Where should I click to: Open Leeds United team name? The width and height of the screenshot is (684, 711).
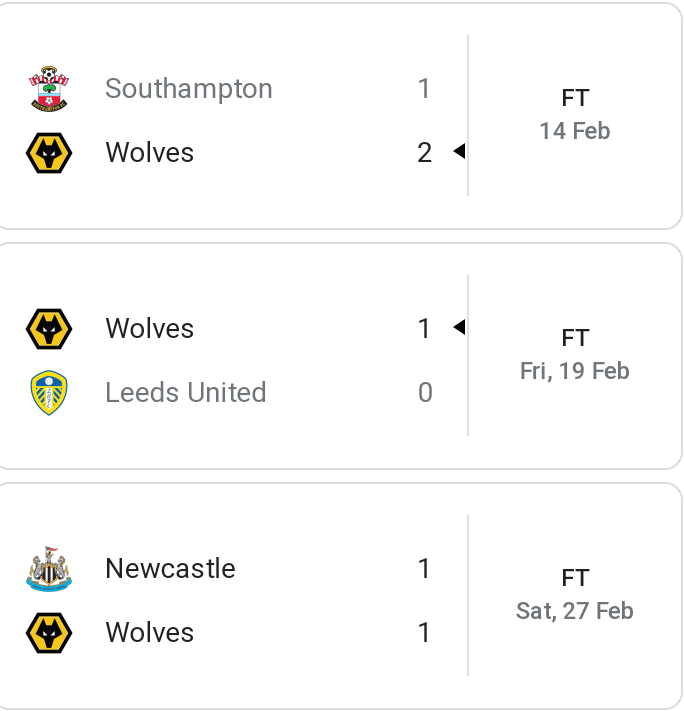click(186, 392)
